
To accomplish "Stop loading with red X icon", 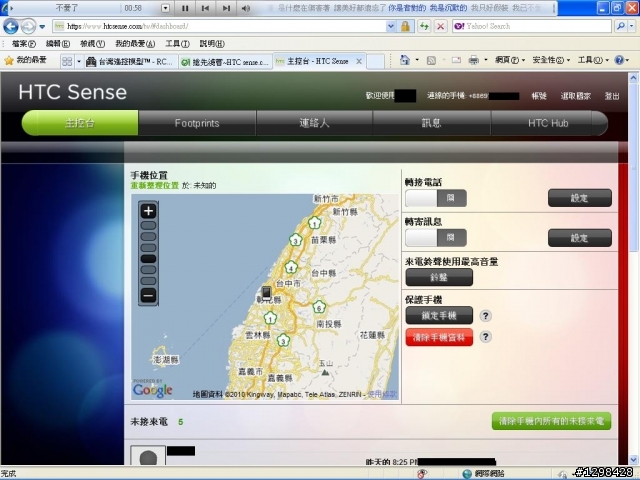I will tap(440, 27).
